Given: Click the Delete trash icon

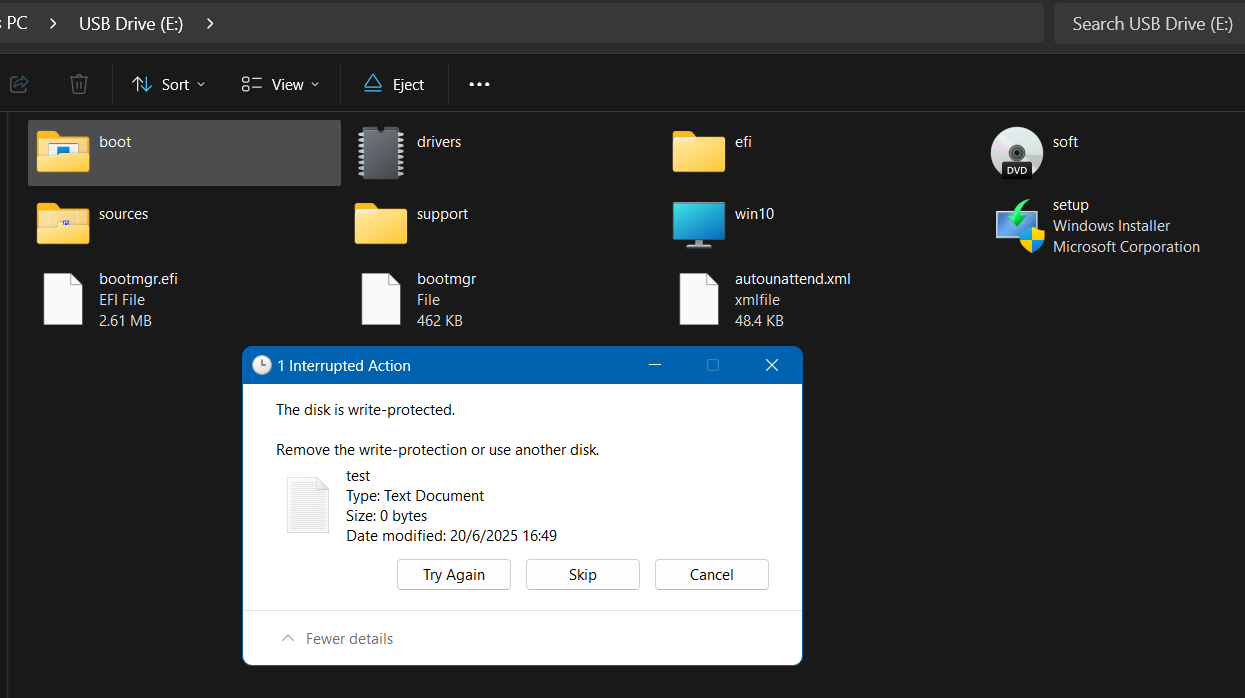Looking at the screenshot, I should (x=79, y=84).
